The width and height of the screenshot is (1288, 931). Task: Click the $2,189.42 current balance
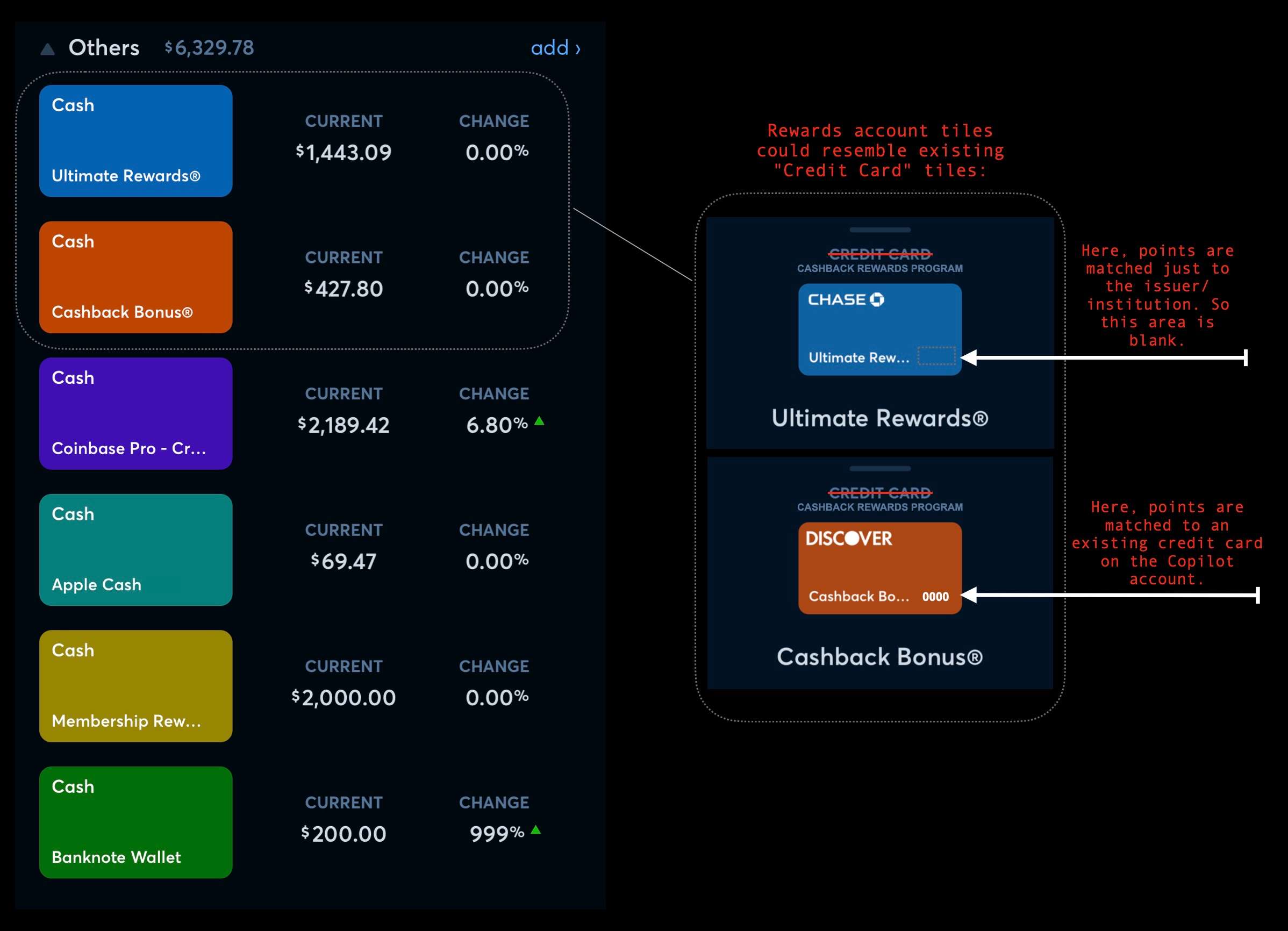click(x=344, y=425)
